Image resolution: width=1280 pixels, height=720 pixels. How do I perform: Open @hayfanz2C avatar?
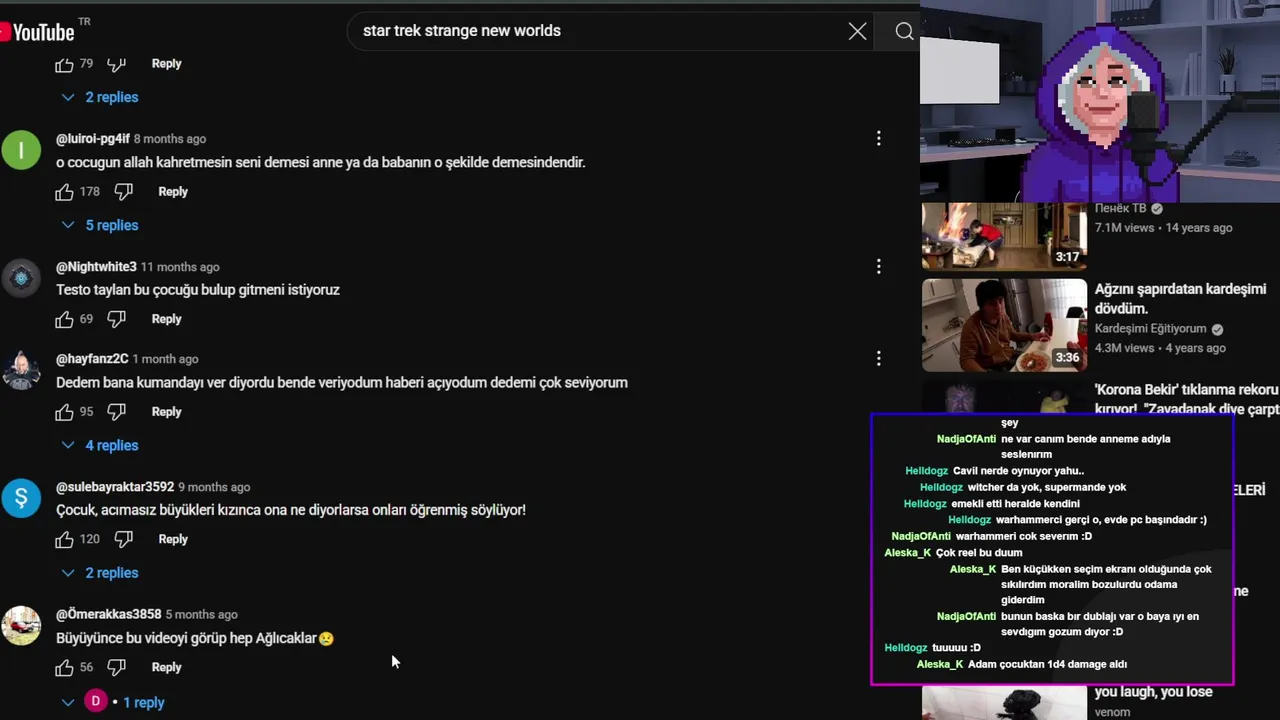pyautogui.click(x=21, y=370)
